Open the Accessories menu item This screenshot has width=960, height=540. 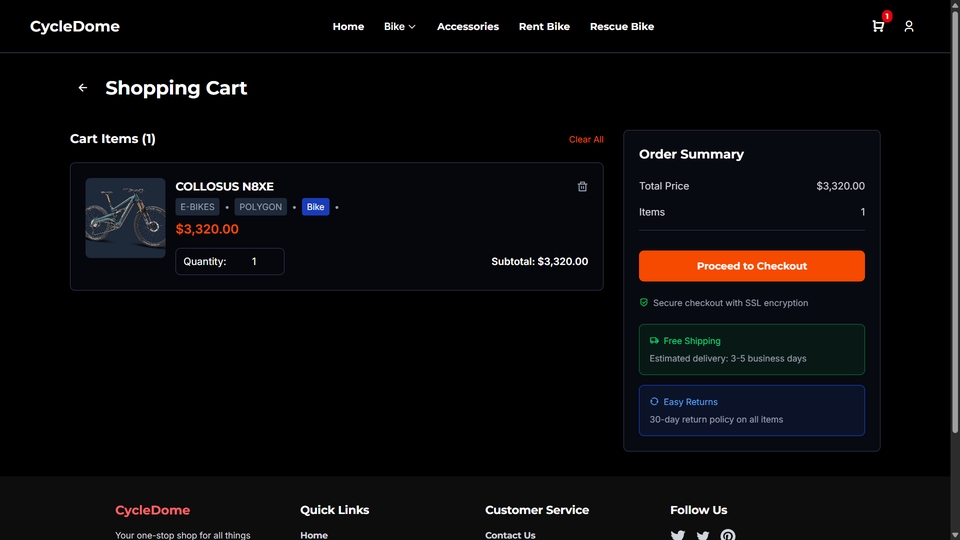467,27
